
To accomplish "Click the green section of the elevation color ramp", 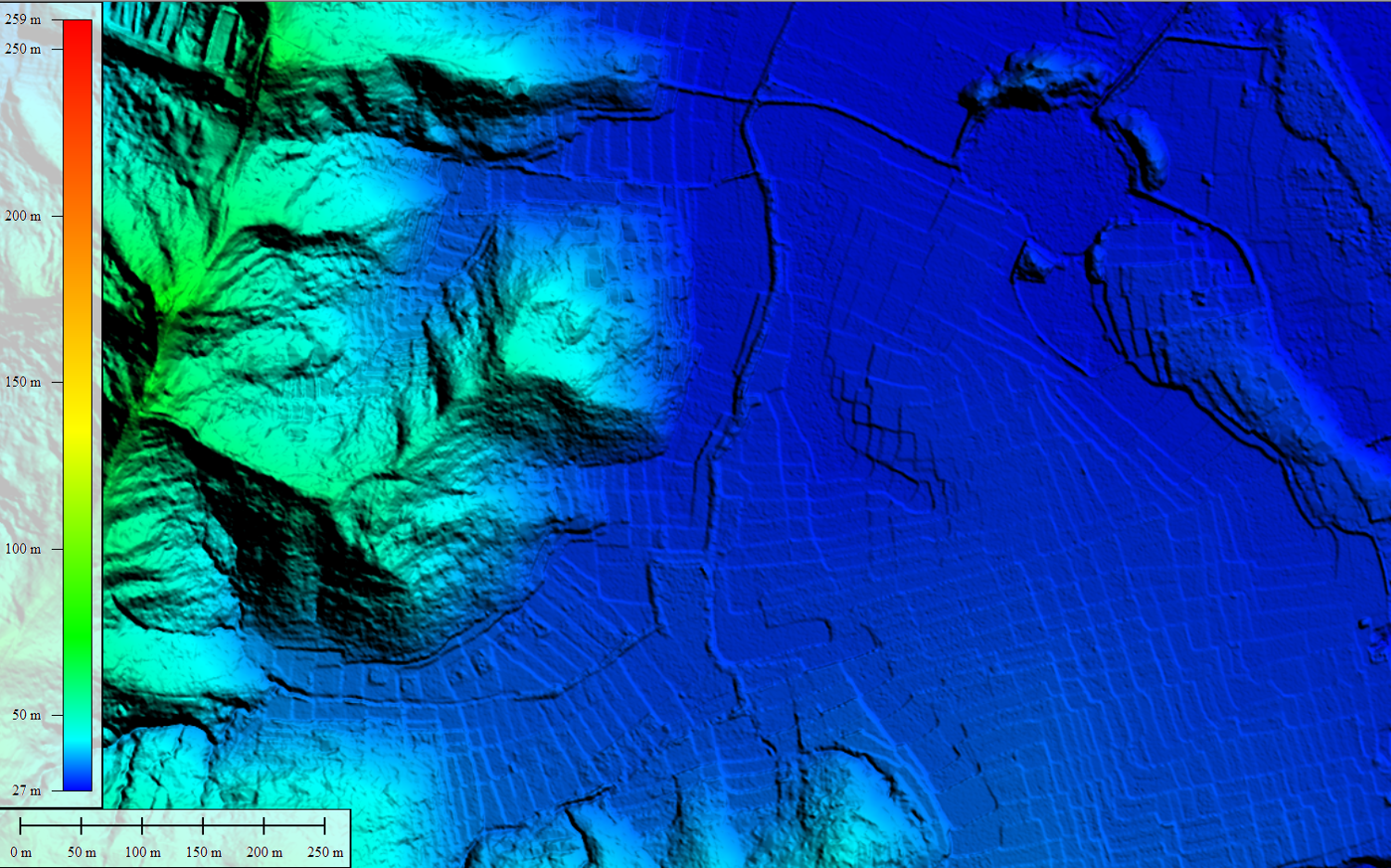I will [x=78, y=594].
